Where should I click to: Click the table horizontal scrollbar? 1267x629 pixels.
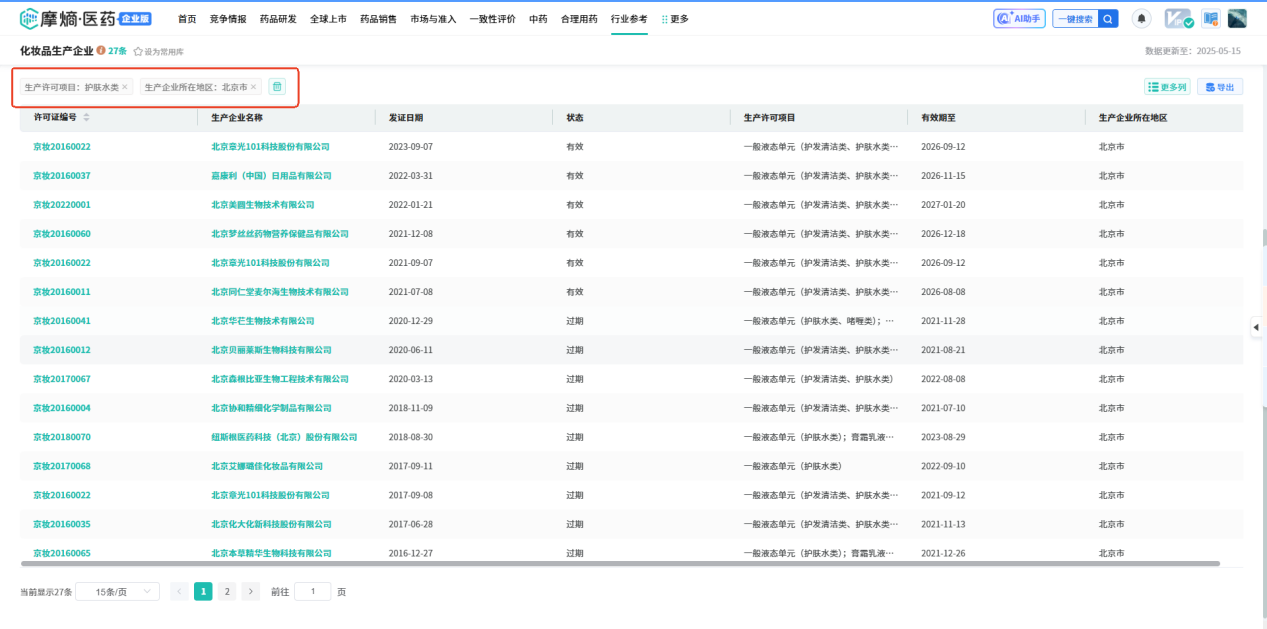point(620,564)
